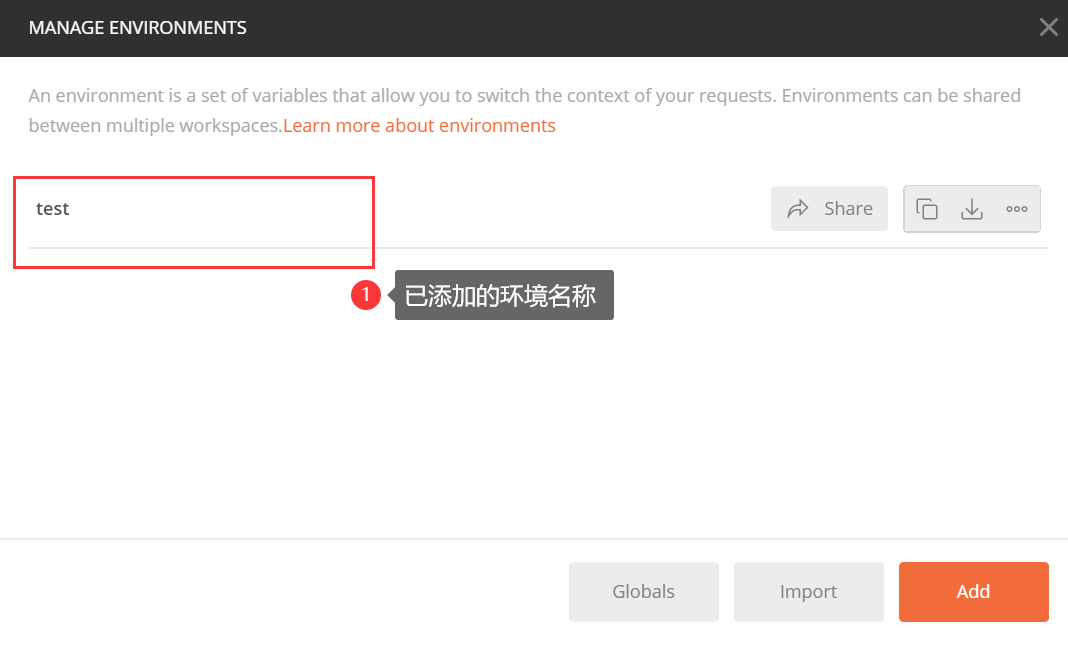Click the red numbered badge 1
1068x650 pixels.
(x=366, y=295)
